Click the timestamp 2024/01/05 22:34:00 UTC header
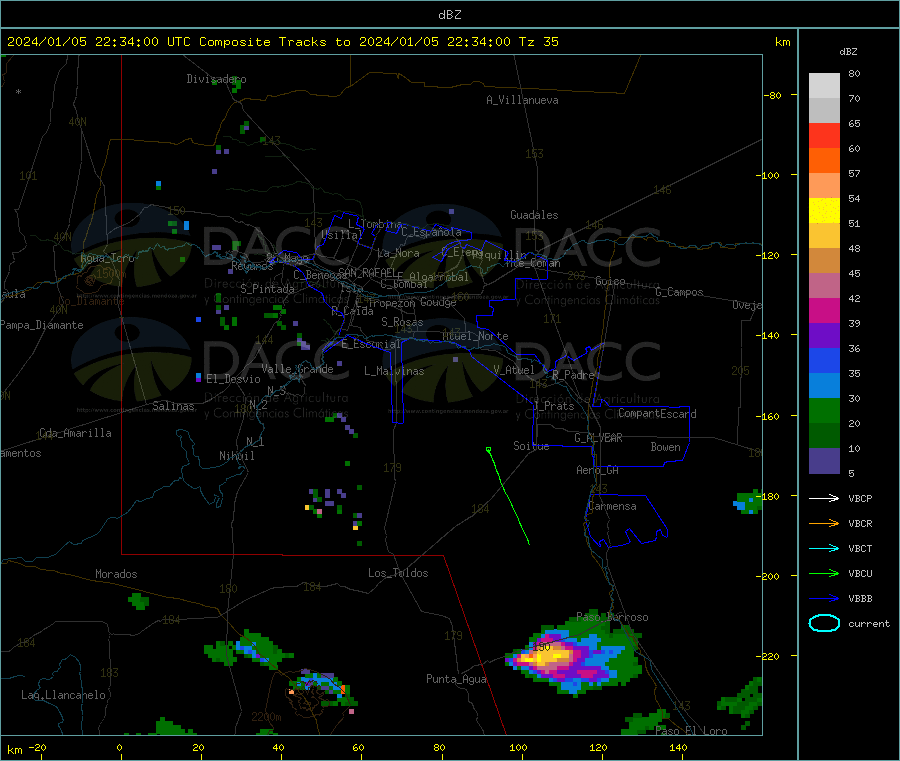900x761 pixels. point(99,42)
